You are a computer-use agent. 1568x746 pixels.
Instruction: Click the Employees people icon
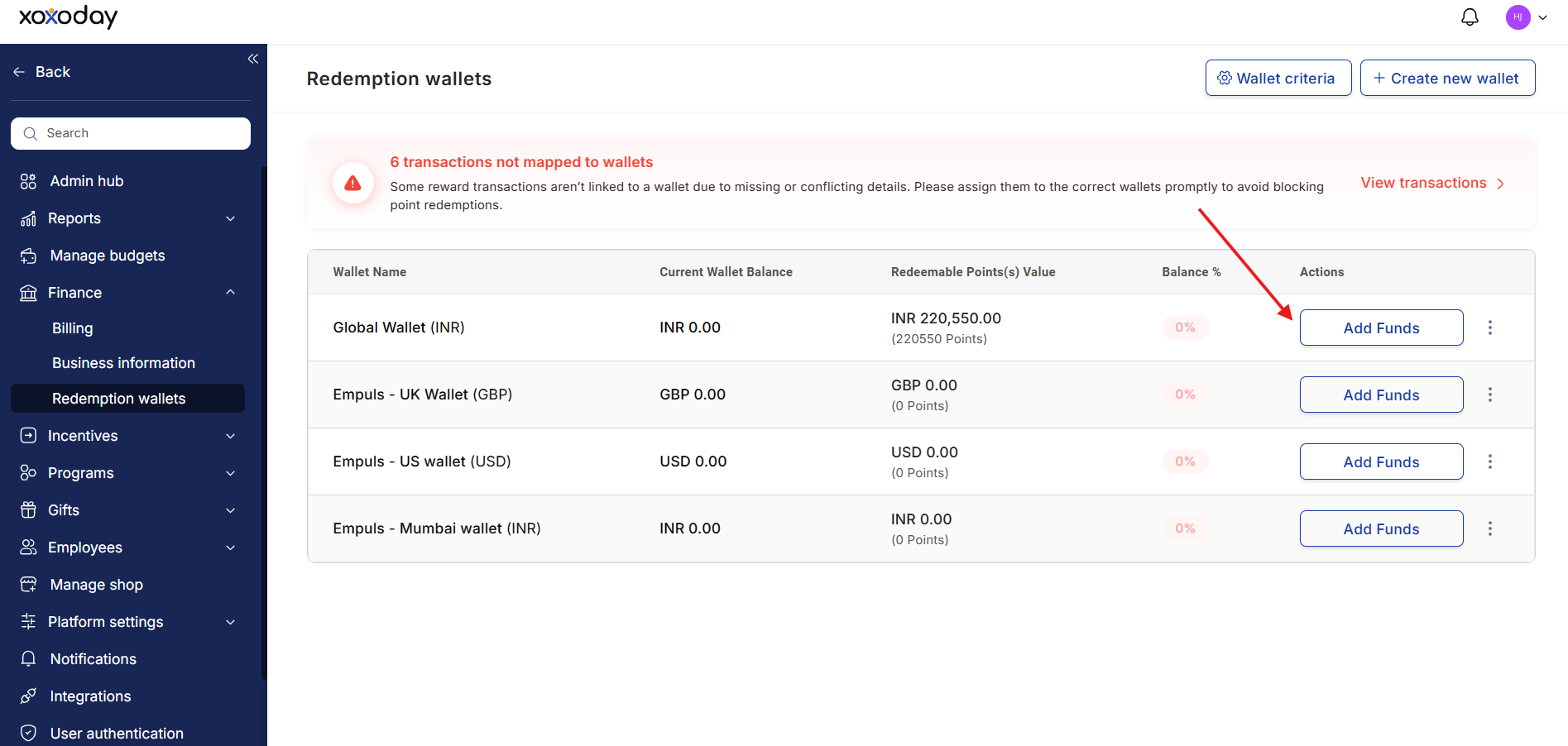(x=28, y=547)
